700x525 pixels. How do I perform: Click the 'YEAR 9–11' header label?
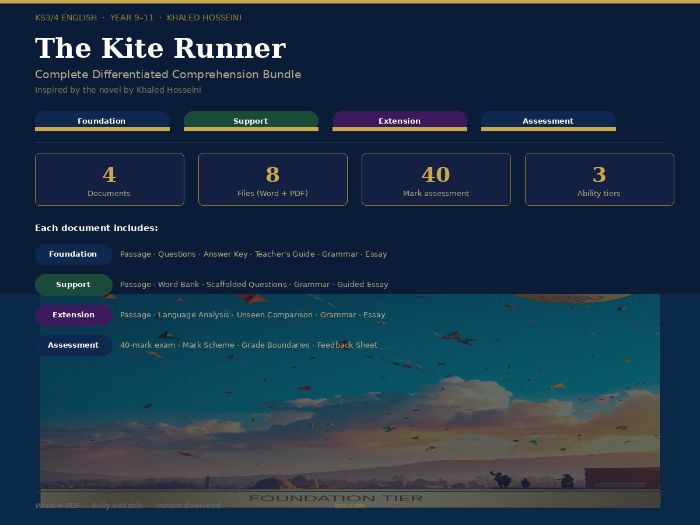[132, 18]
